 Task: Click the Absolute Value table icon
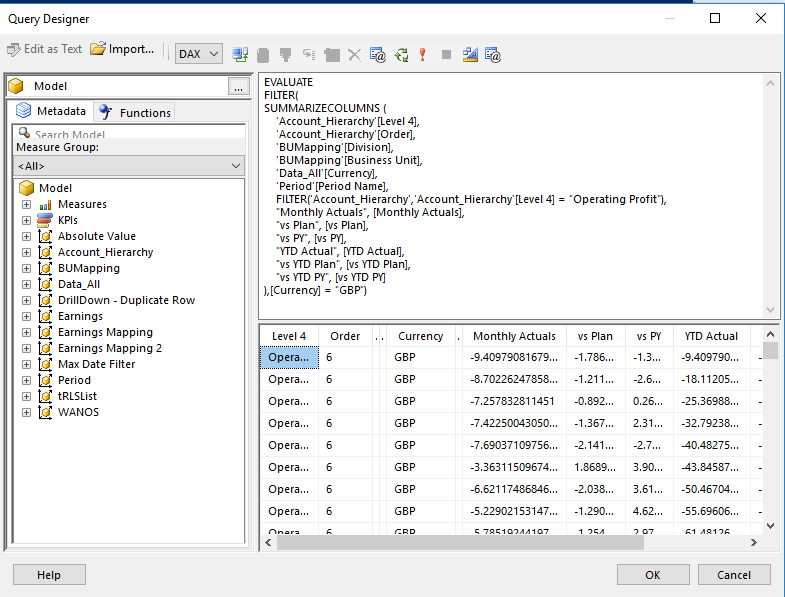45,236
